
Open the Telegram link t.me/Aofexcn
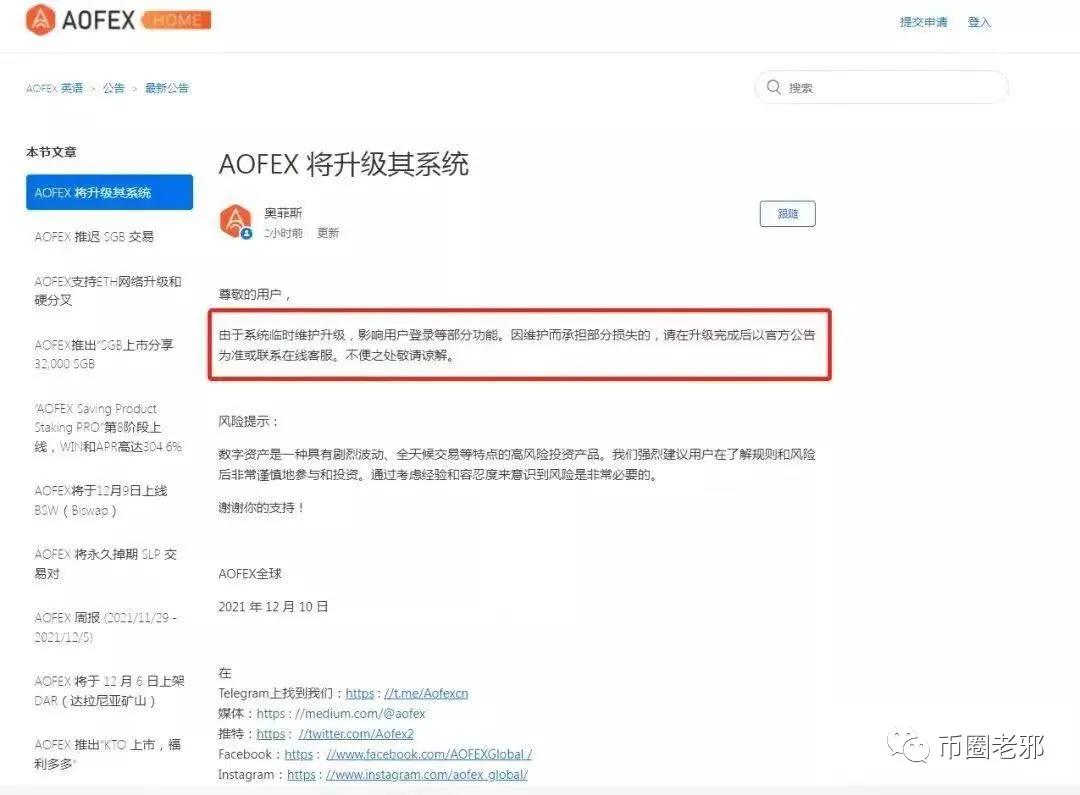[x=425, y=693]
